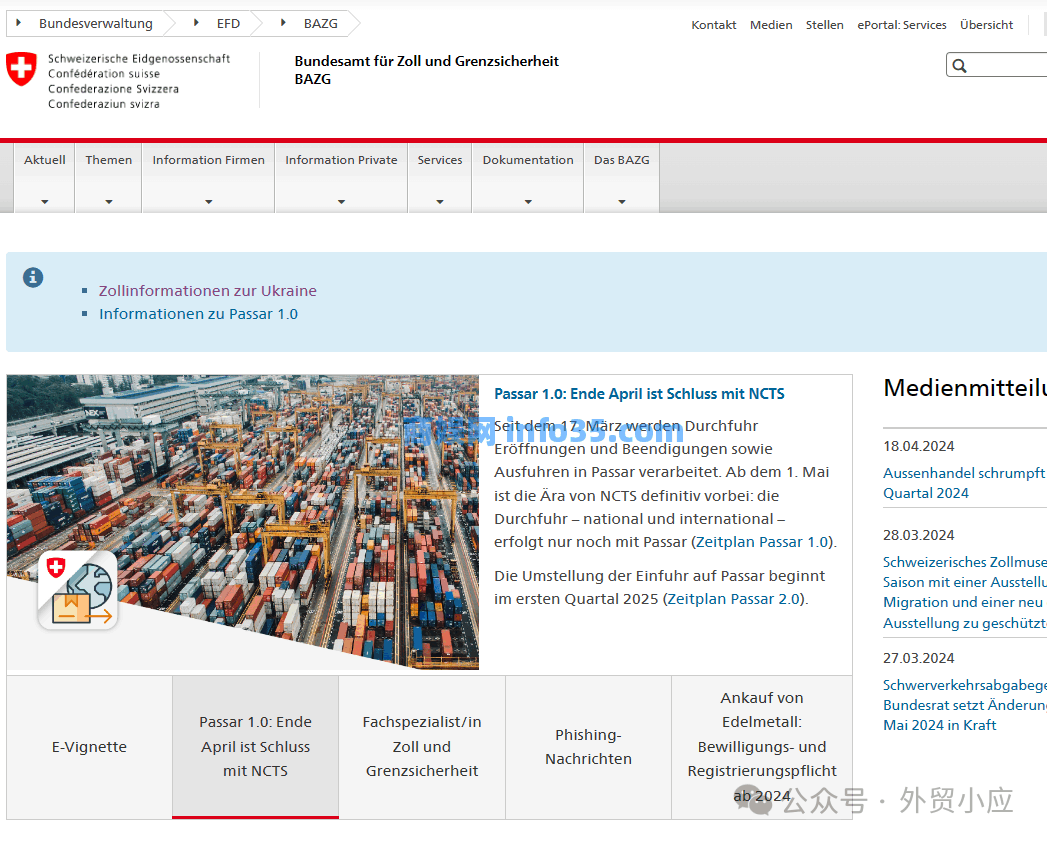The image size is (1047, 843).
Task: Expand the Dokumentation dropdown arrow
Action: [528, 201]
